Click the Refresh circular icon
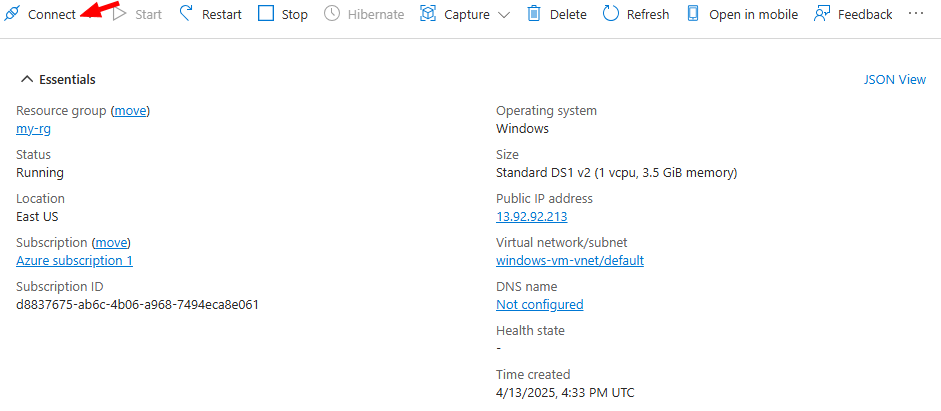The image size is (941, 411). coord(611,14)
